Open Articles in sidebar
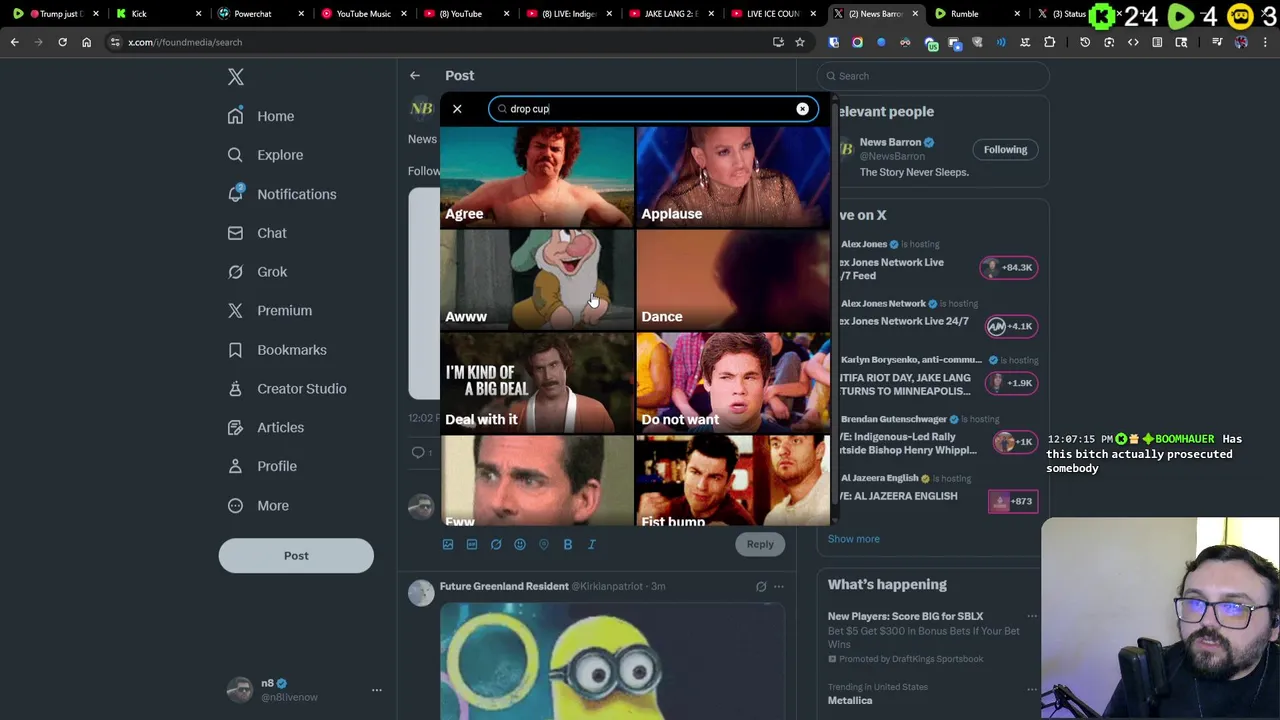The image size is (1280, 720). (266, 428)
